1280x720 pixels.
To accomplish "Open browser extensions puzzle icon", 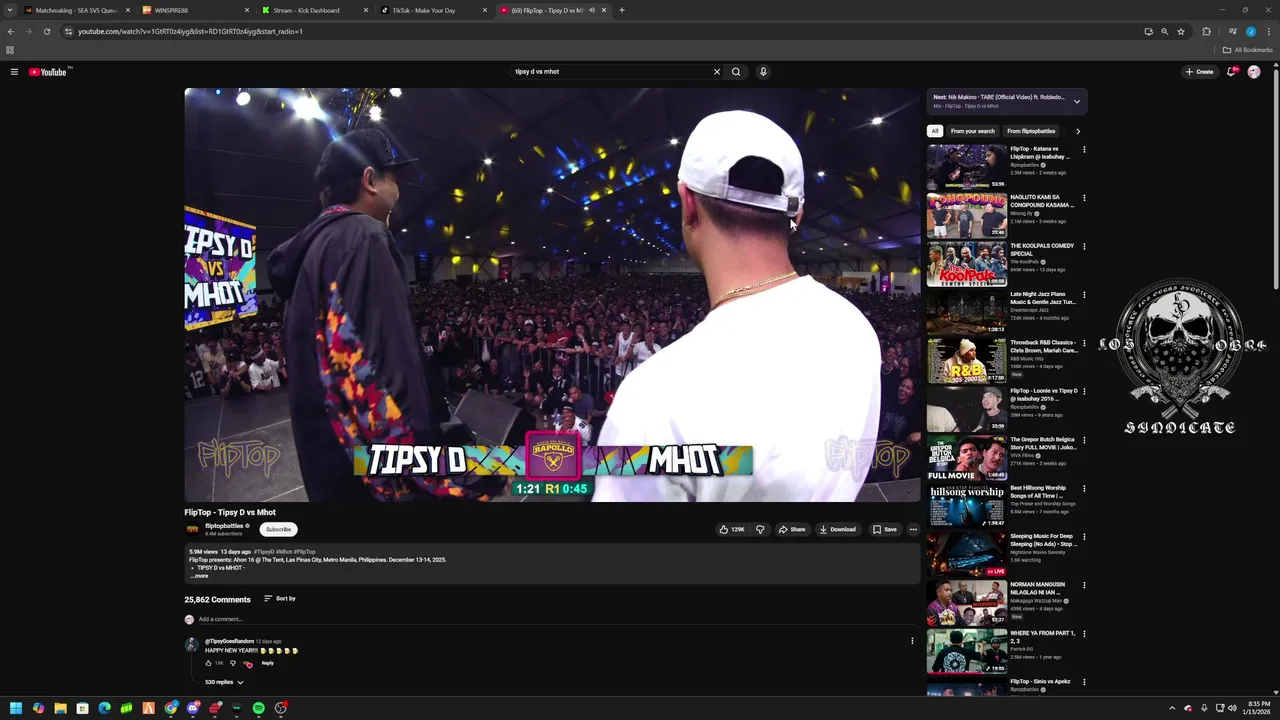I will click(1206, 31).
